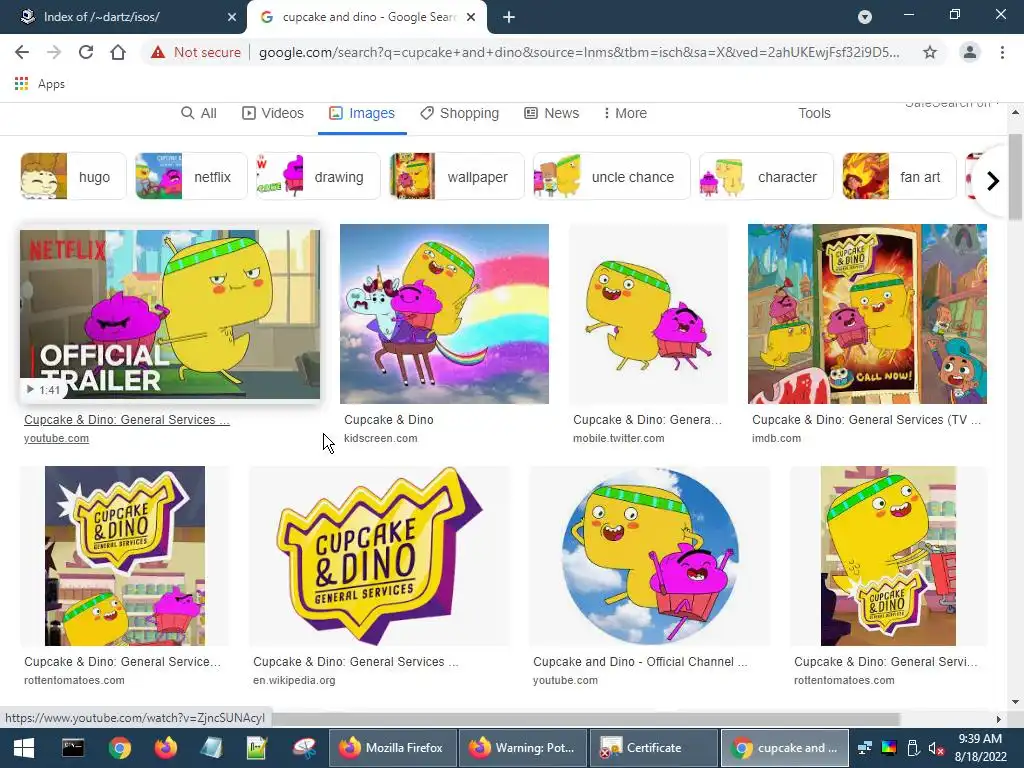Image resolution: width=1024 pixels, height=768 pixels.
Task: Click the 'Cupcake & Dino: General Services' trailer title link
Action: [x=127, y=420]
